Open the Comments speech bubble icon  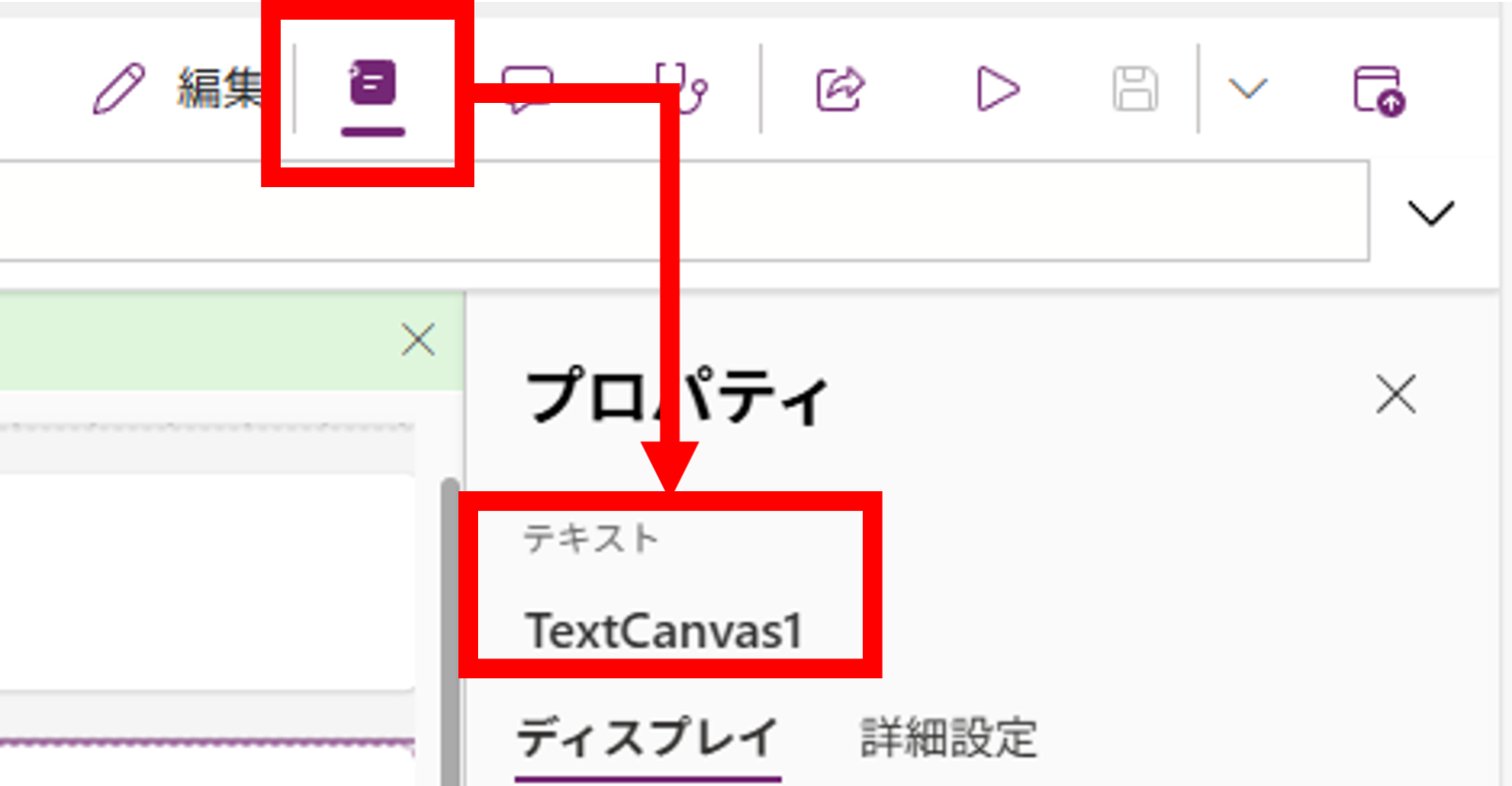pos(526,89)
